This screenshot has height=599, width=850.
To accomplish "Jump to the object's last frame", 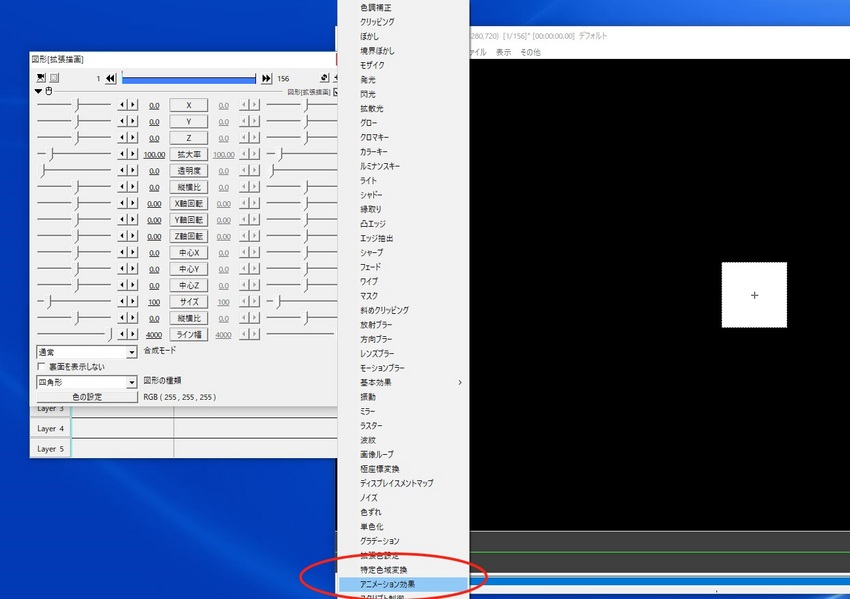I will pyautogui.click(x=266, y=78).
